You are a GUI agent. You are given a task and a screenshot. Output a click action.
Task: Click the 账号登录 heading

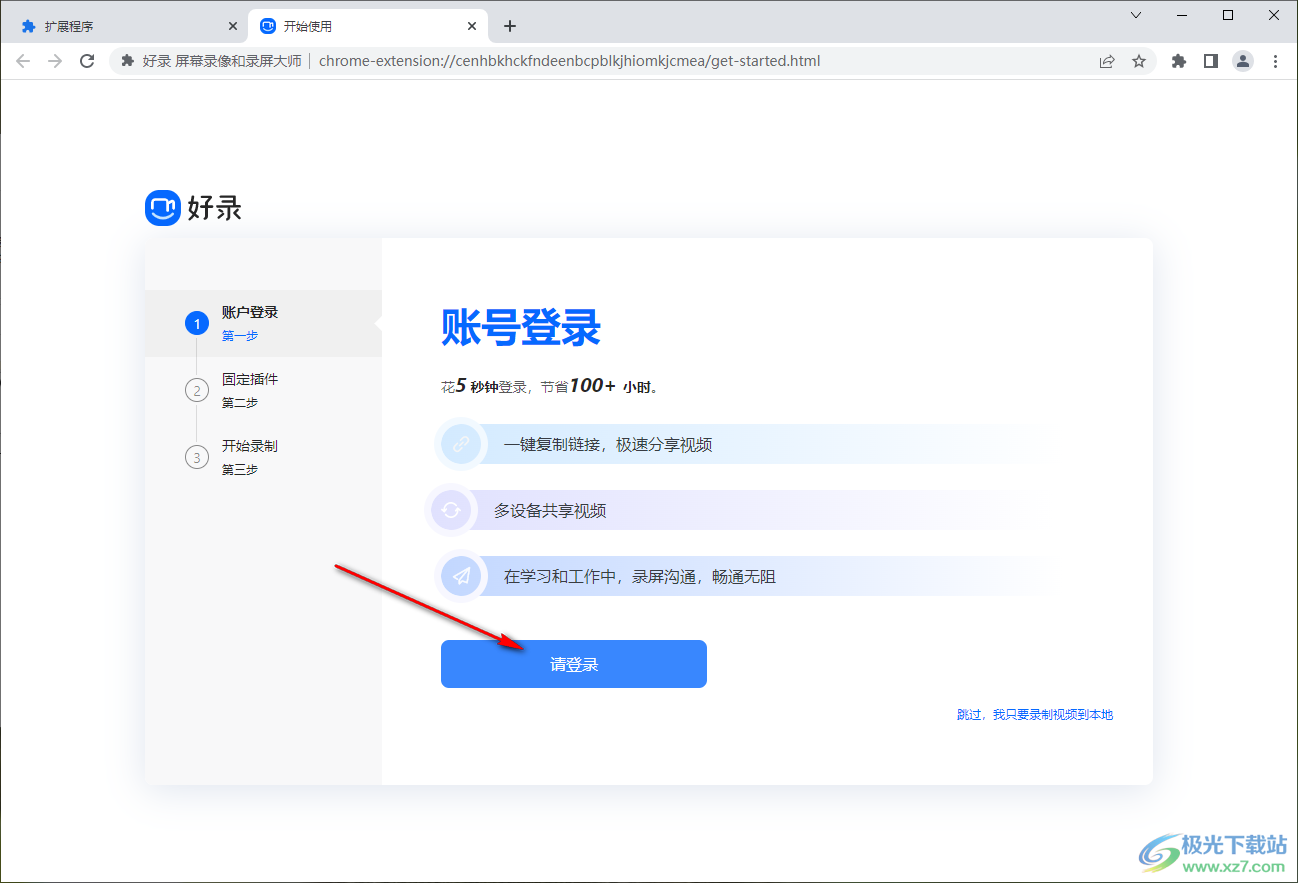pos(521,328)
